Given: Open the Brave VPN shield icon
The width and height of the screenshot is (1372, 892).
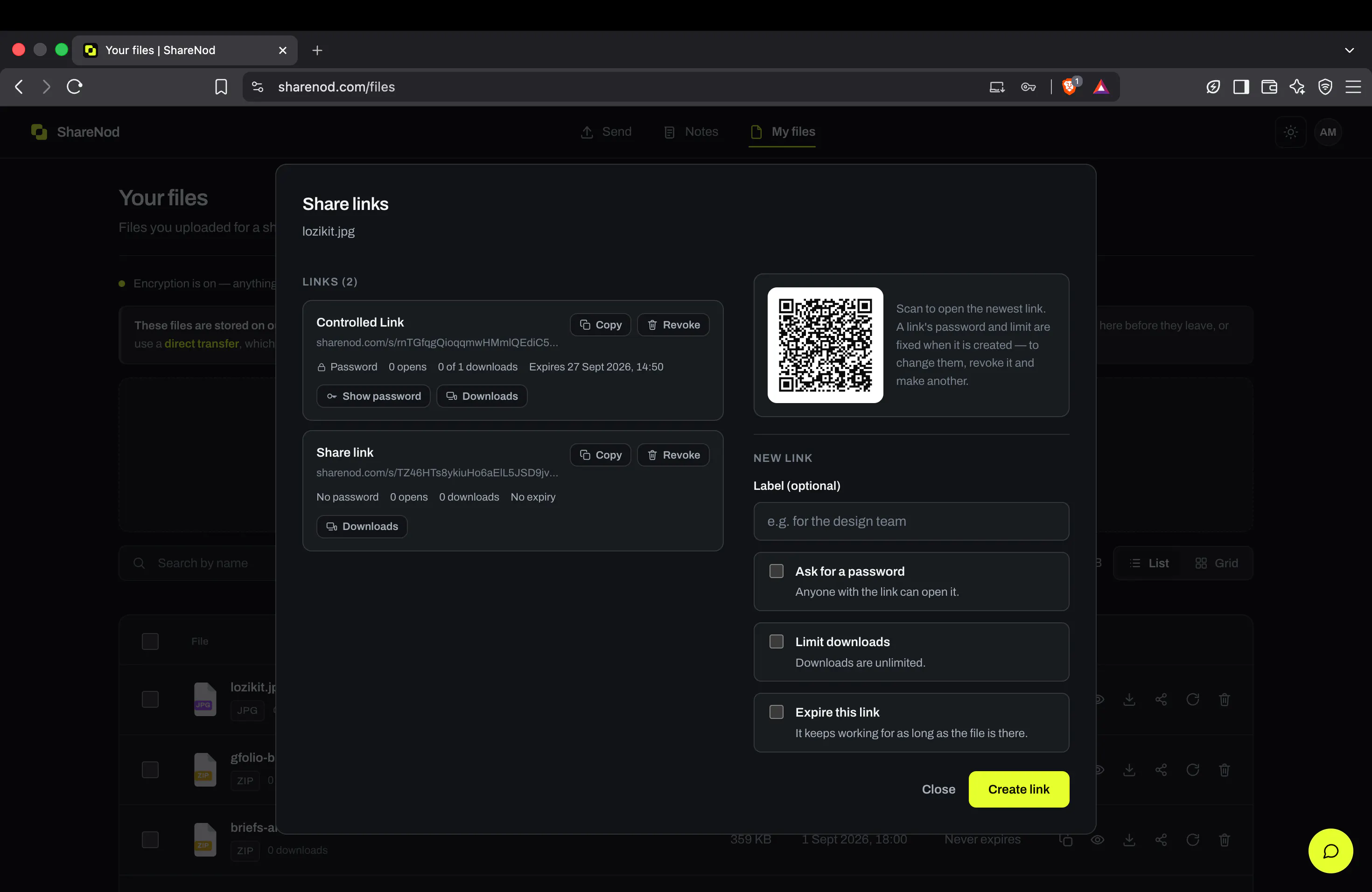Looking at the screenshot, I should click(1325, 86).
